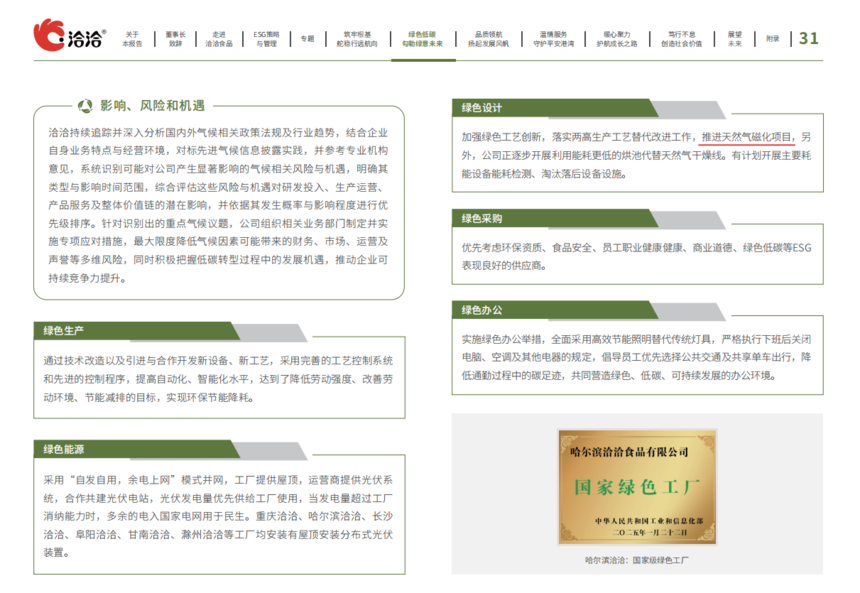Click the text “自发自用，余电上网”
The width and height of the screenshot is (860, 593).
[x=121, y=480]
